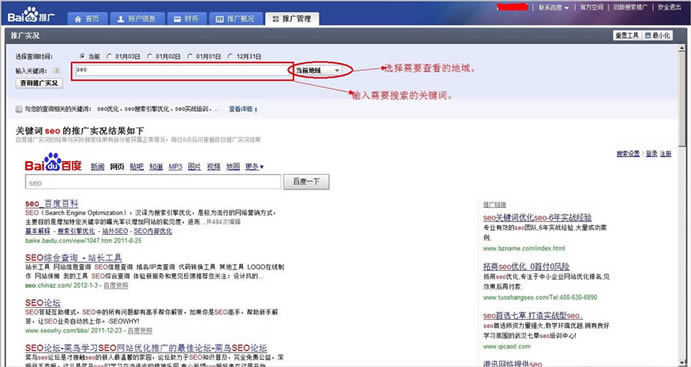Viewport: 691px width, 367px height.
Task: Select the 当前 time radio button
Action: 82,56
